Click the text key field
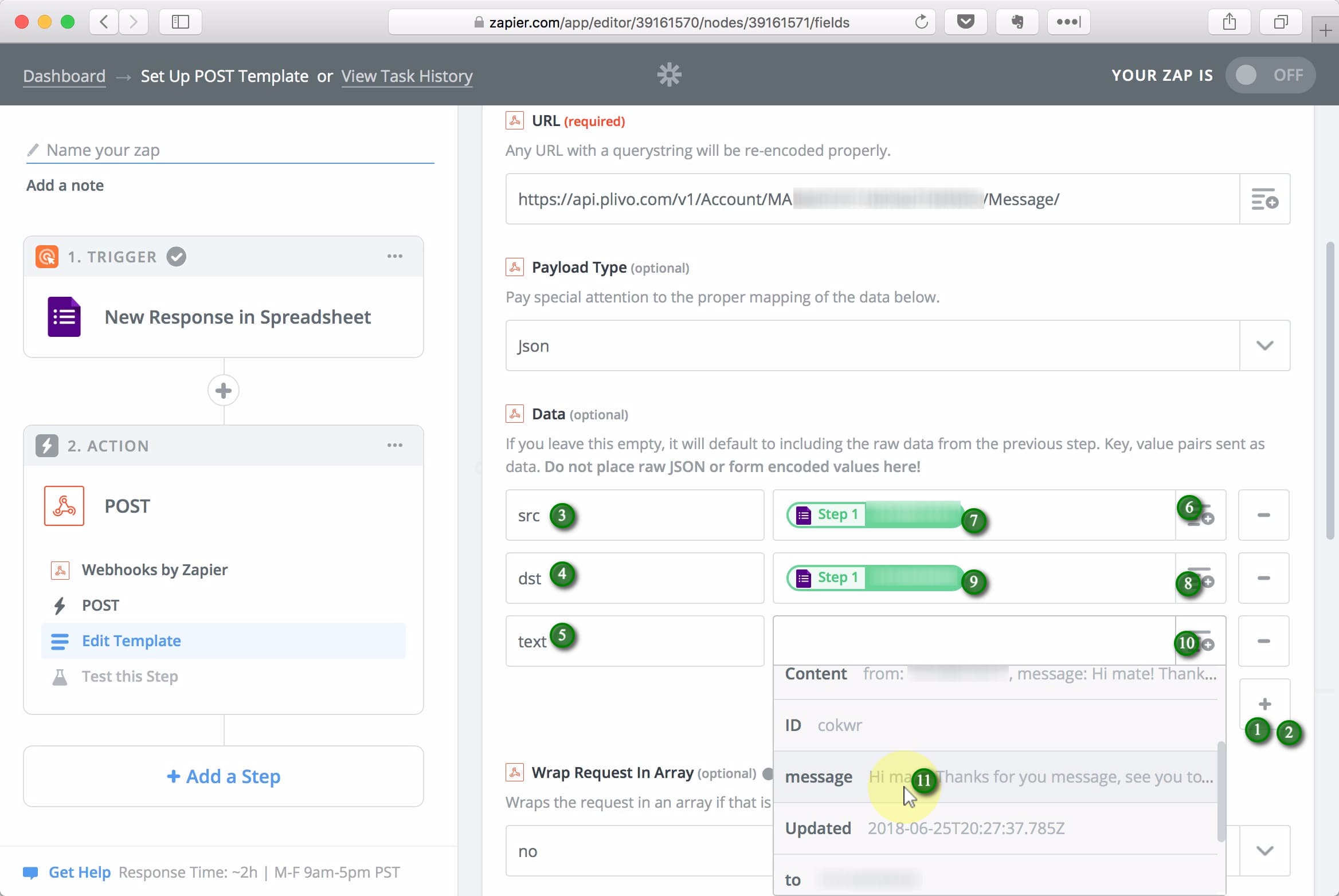This screenshot has height=896, width=1339. (635, 641)
